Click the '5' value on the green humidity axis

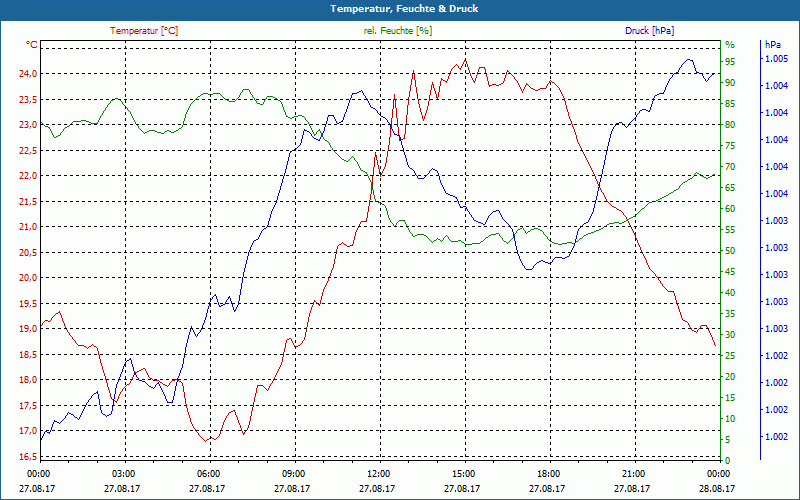728,440
